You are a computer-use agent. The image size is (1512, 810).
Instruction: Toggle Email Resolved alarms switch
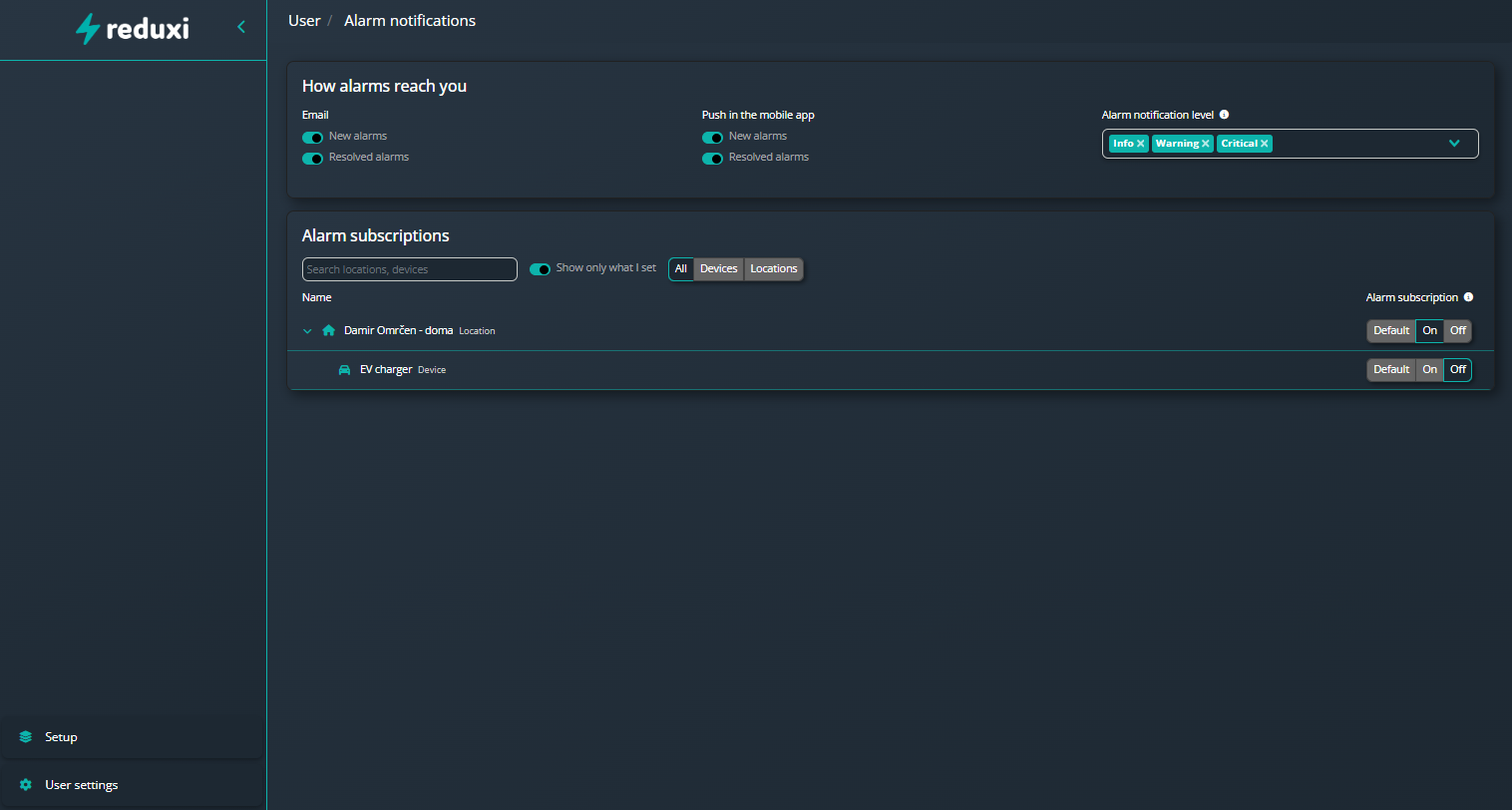312,159
